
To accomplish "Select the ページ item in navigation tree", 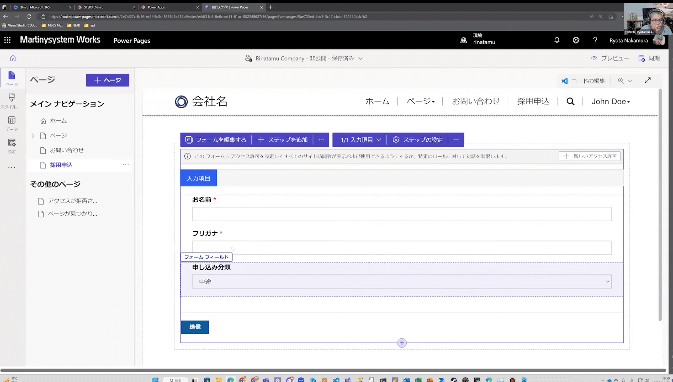I will pyautogui.click(x=58, y=136).
